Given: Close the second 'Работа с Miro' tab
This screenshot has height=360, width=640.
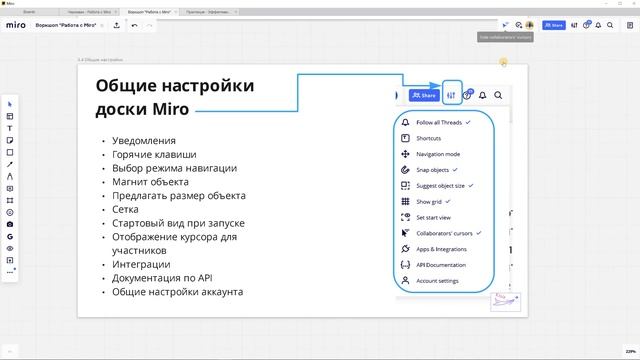Looking at the screenshot, I should (116, 12).
